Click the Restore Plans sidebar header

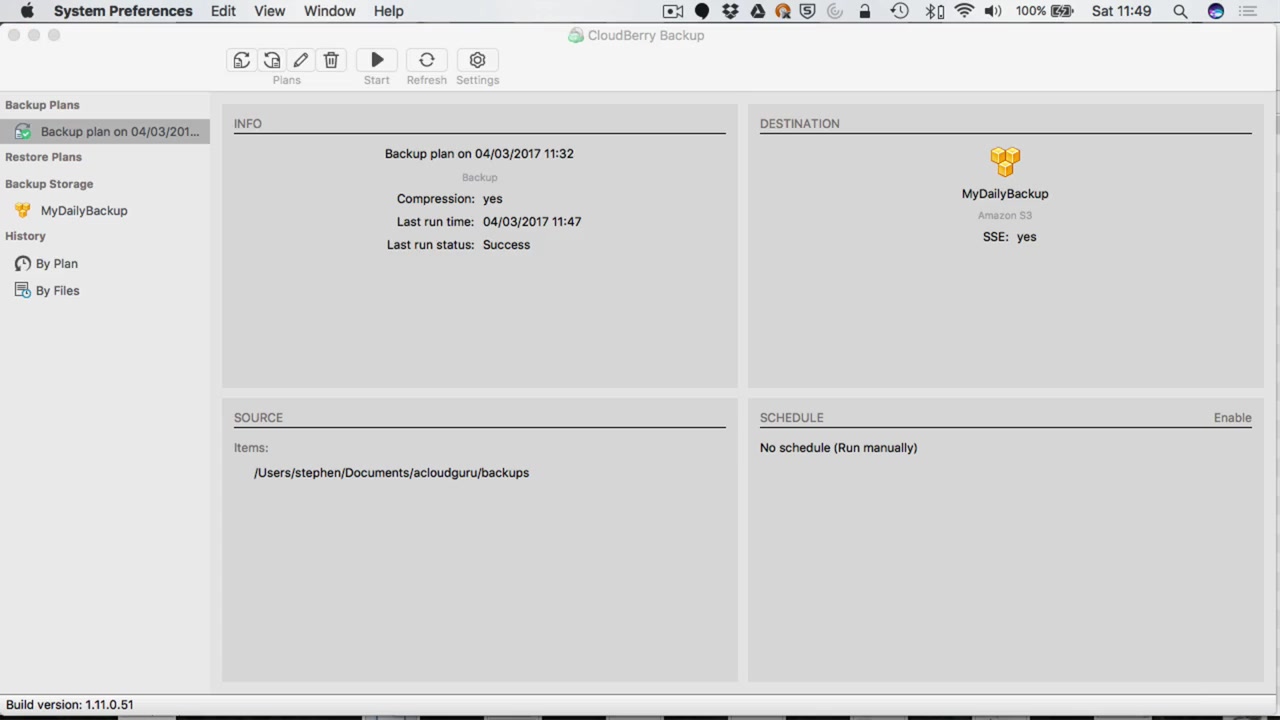pos(43,157)
